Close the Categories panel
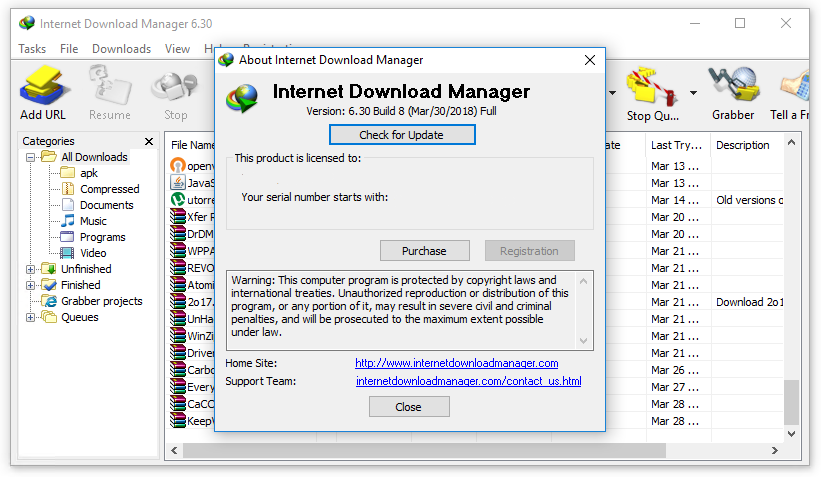This screenshot has height=477, width=821. click(x=149, y=141)
